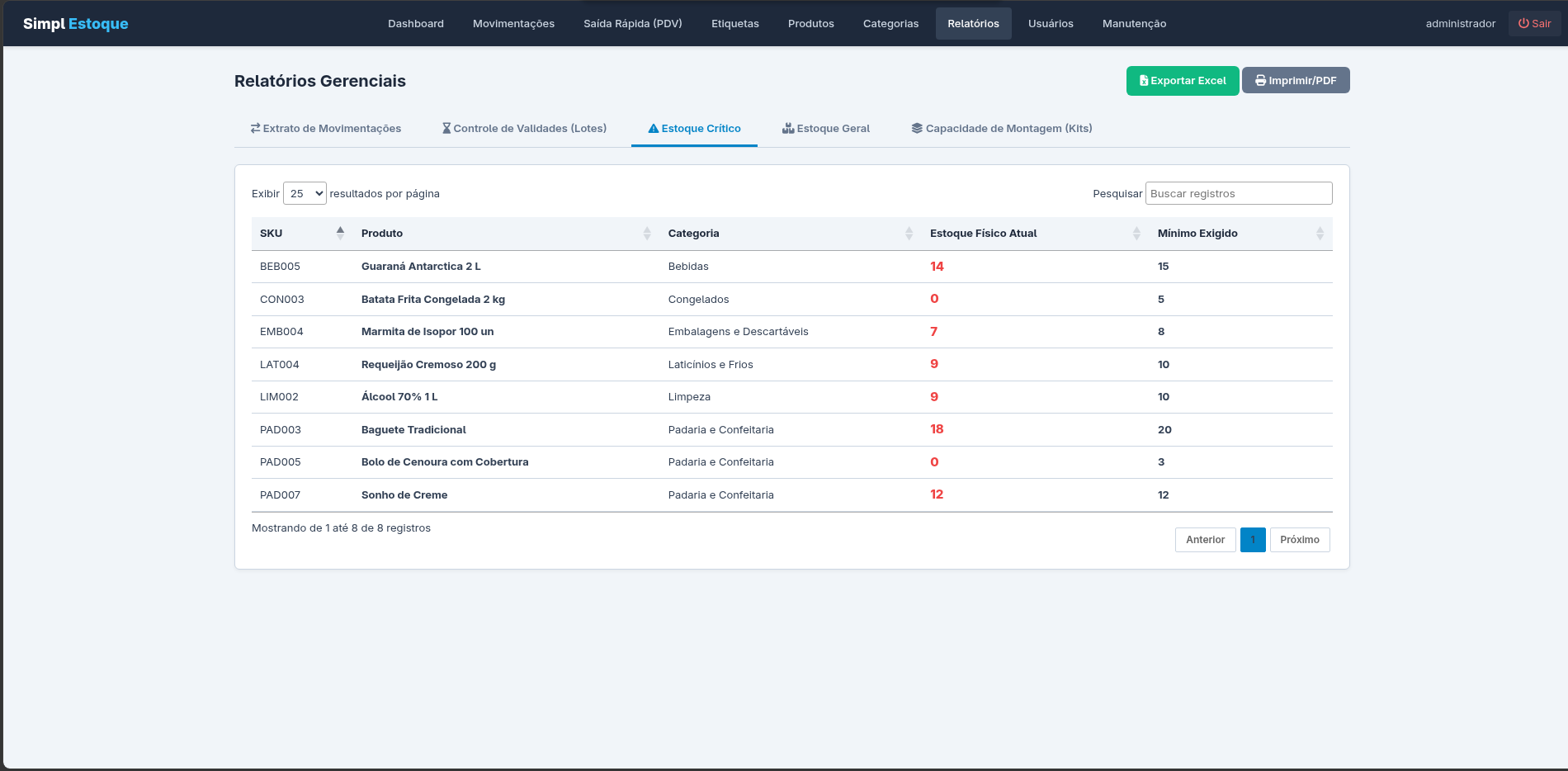This screenshot has height=771, width=1568.
Task: Click product Sonho de Creme
Action: 404,495
